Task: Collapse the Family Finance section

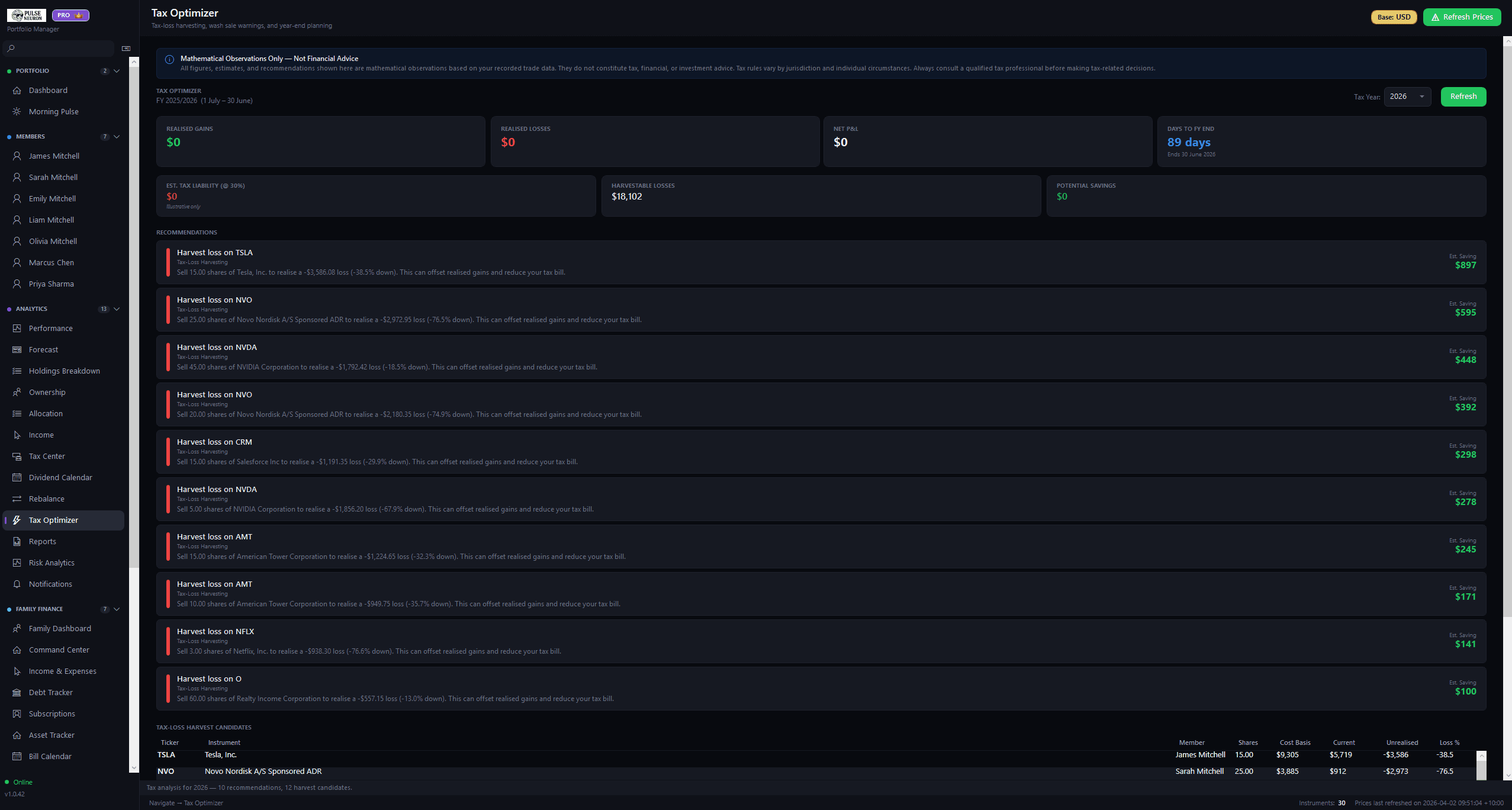Action: tap(117, 609)
